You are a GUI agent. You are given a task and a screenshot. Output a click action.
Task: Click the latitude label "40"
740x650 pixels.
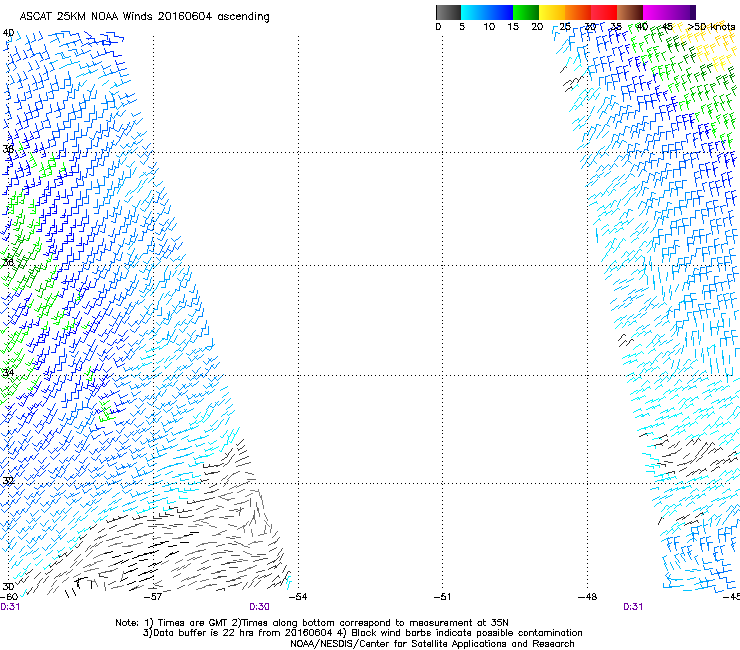(8, 33)
